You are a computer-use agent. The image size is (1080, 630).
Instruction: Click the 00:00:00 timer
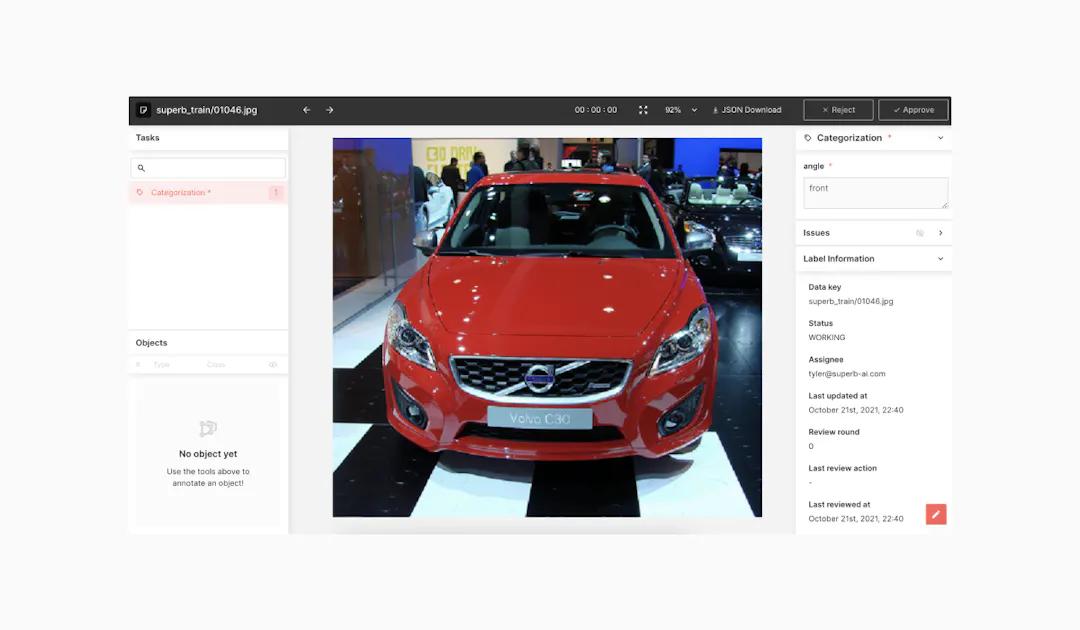(596, 110)
